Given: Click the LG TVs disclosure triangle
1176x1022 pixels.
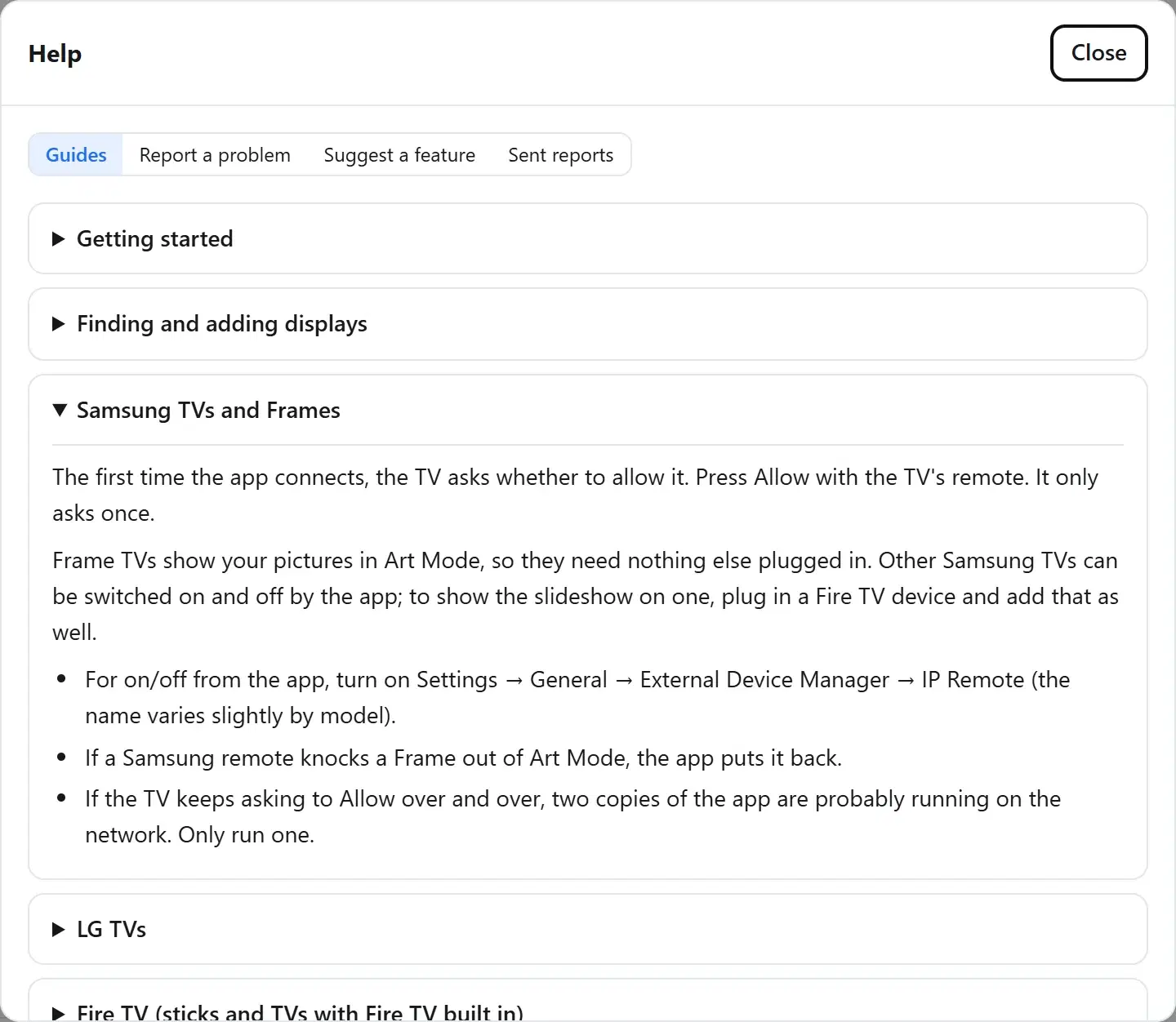Looking at the screenshot, I should [x=59, y=930].
